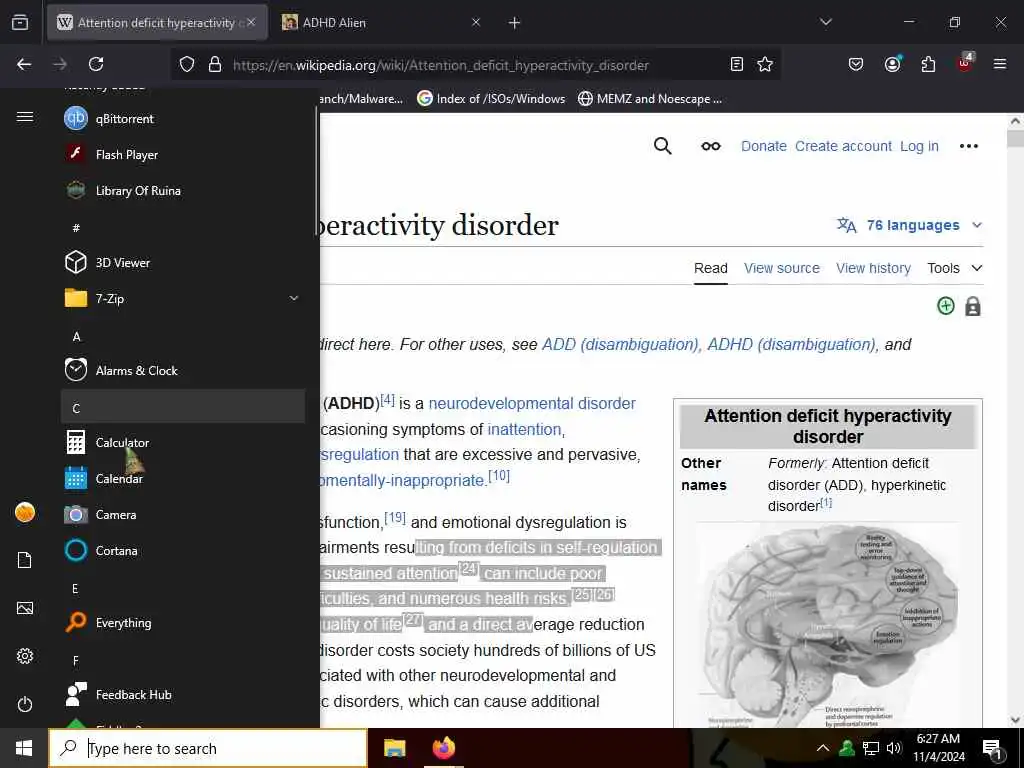
Task: Open the 76 languages dropdown
Action: (910, 225)
